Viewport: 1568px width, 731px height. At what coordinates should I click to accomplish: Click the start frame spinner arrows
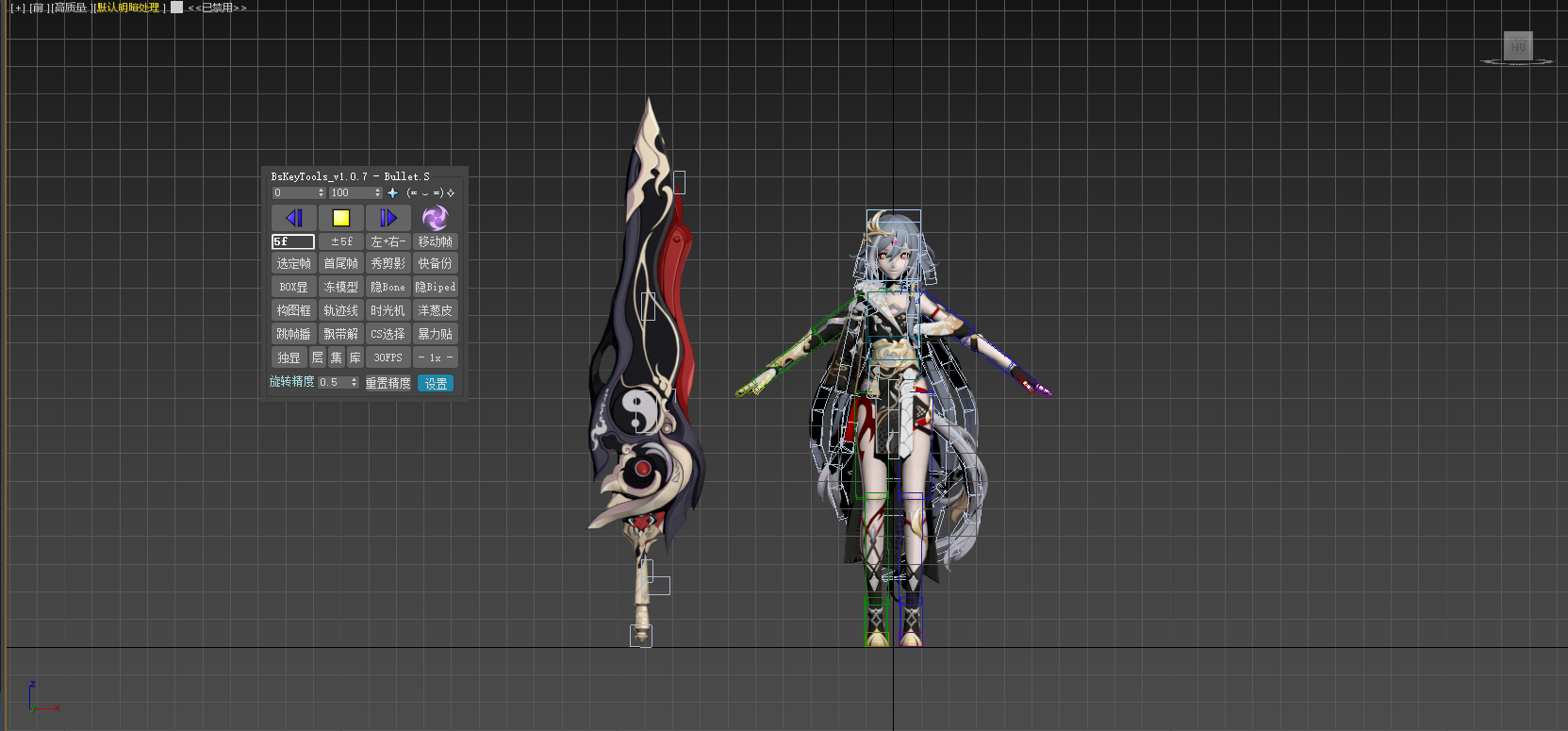pos(322,192)
